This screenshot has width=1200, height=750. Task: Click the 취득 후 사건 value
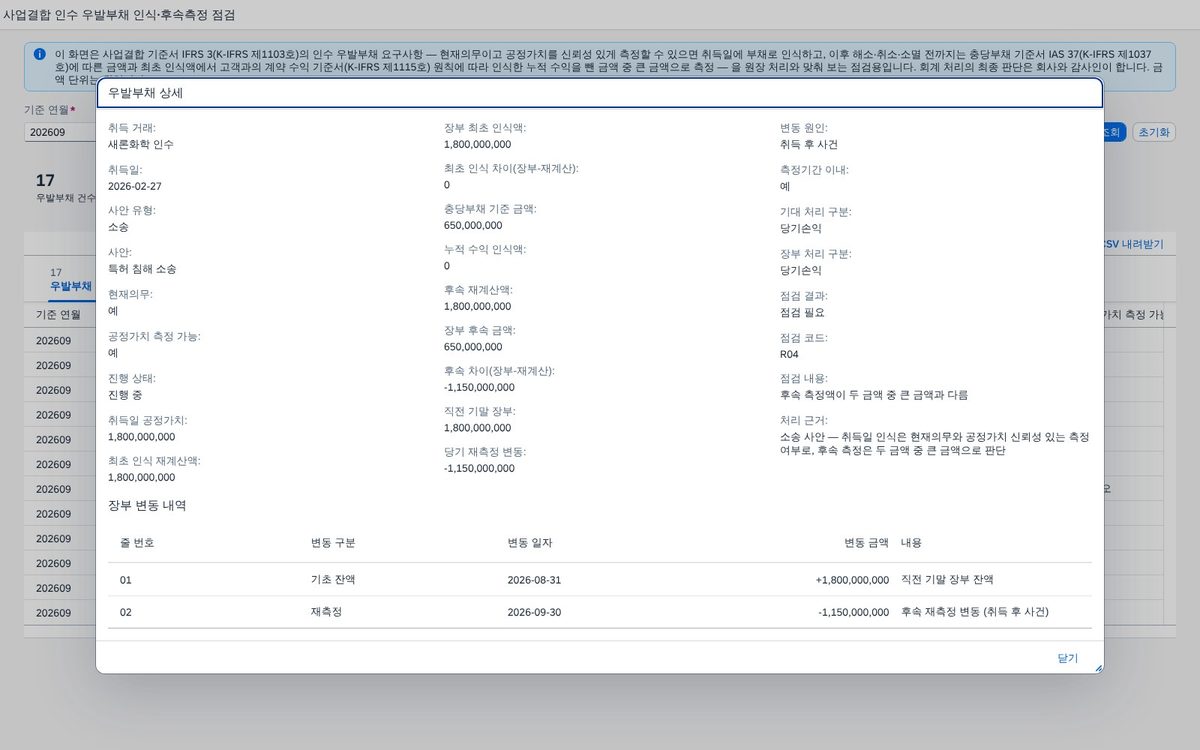pyautogui.click(x=809, y=144)
